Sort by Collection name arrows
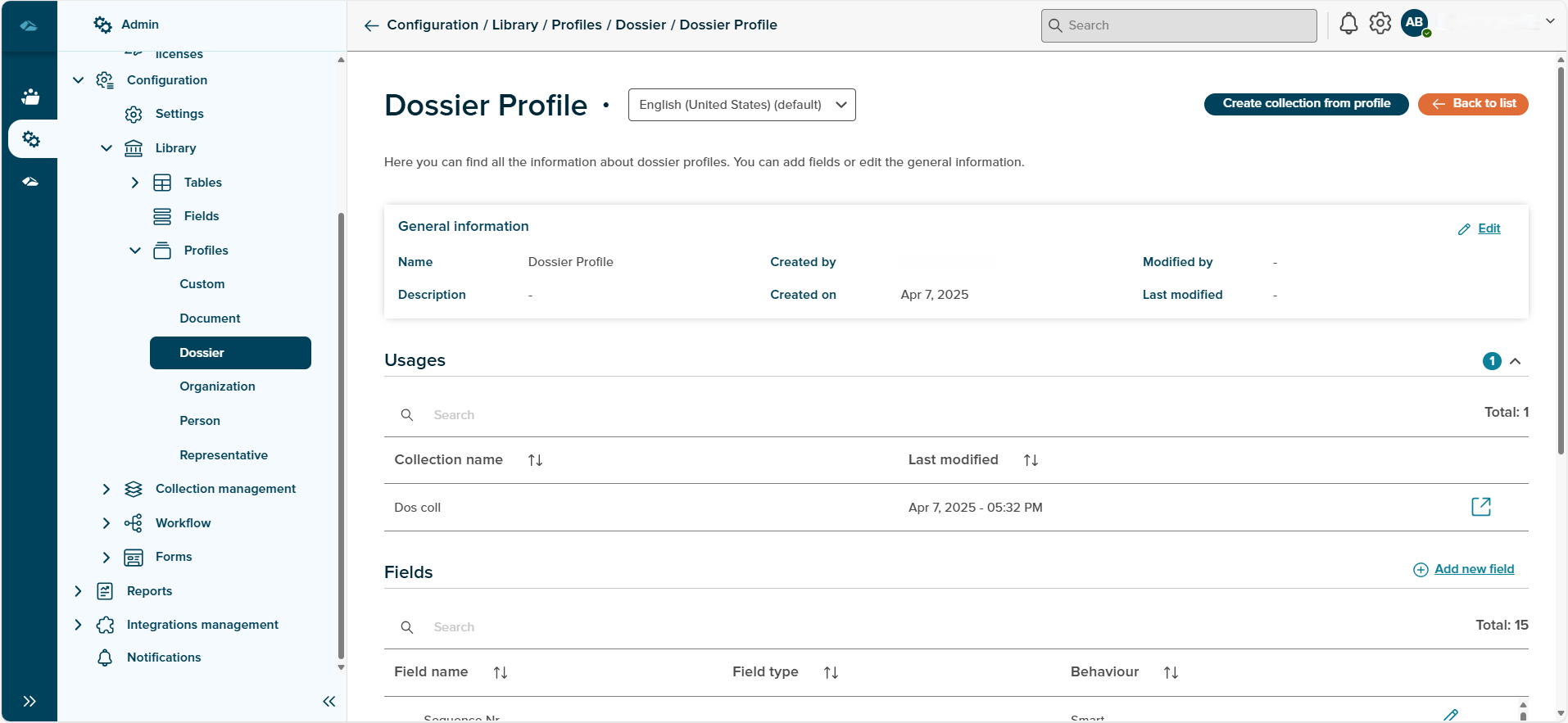Screen dimensions: 1568x723 [535, 460]
